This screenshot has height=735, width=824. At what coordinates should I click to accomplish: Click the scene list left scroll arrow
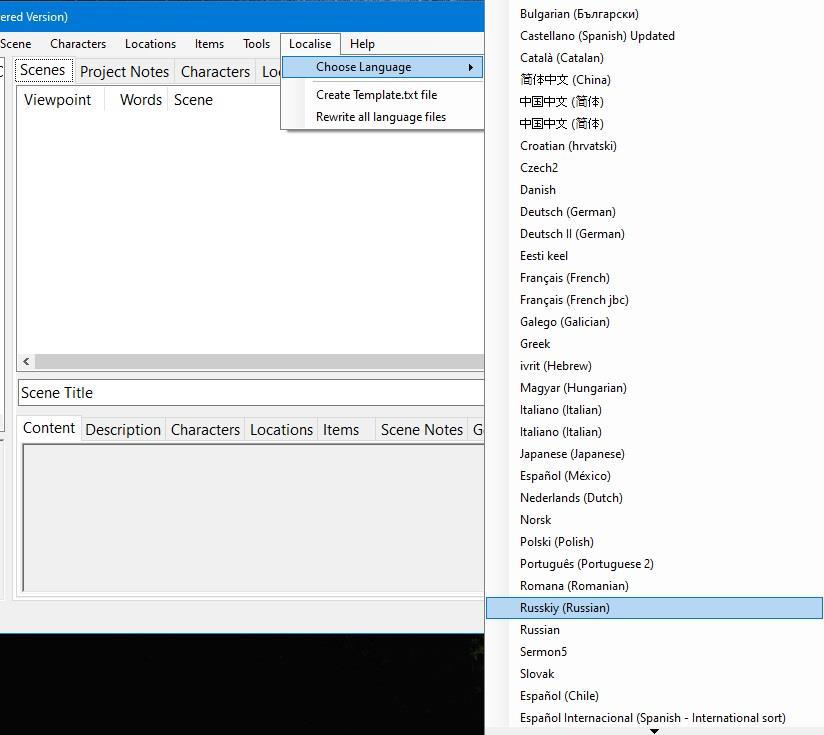point(26,362)
